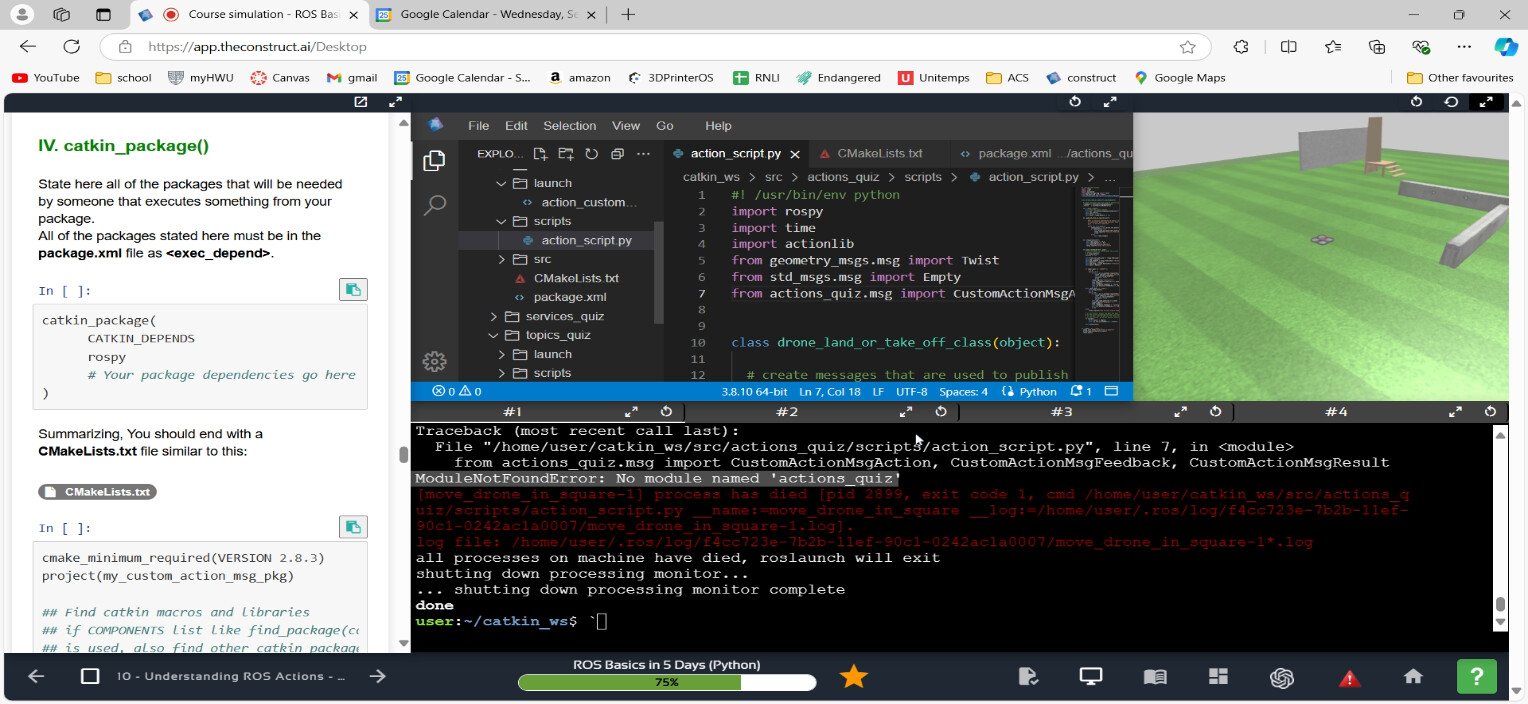Open the Manage gear in the IDE sidebar
1528x704 pixels.
[434, 361]
